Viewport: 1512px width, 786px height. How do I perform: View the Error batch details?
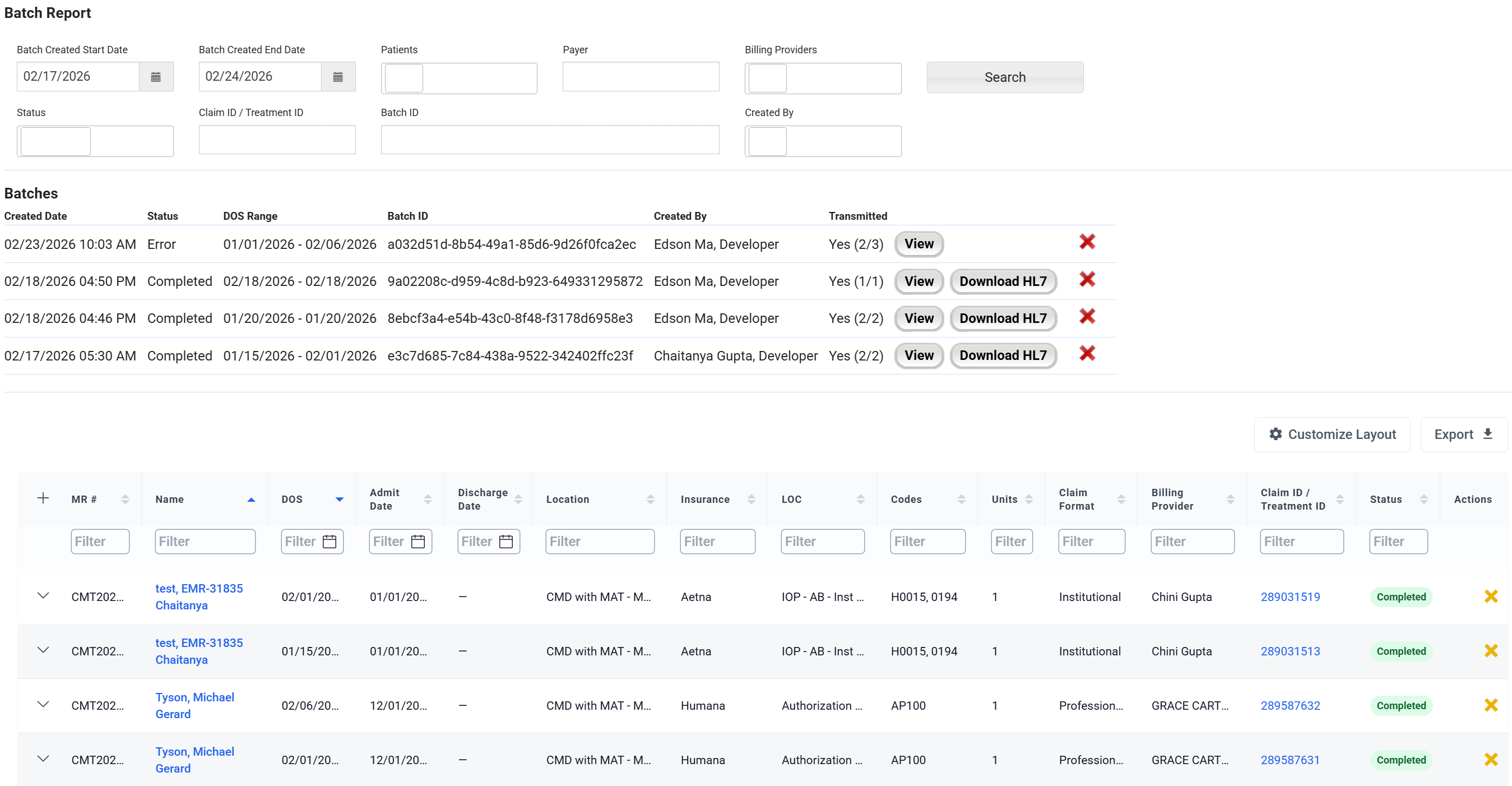click(919, 244)
